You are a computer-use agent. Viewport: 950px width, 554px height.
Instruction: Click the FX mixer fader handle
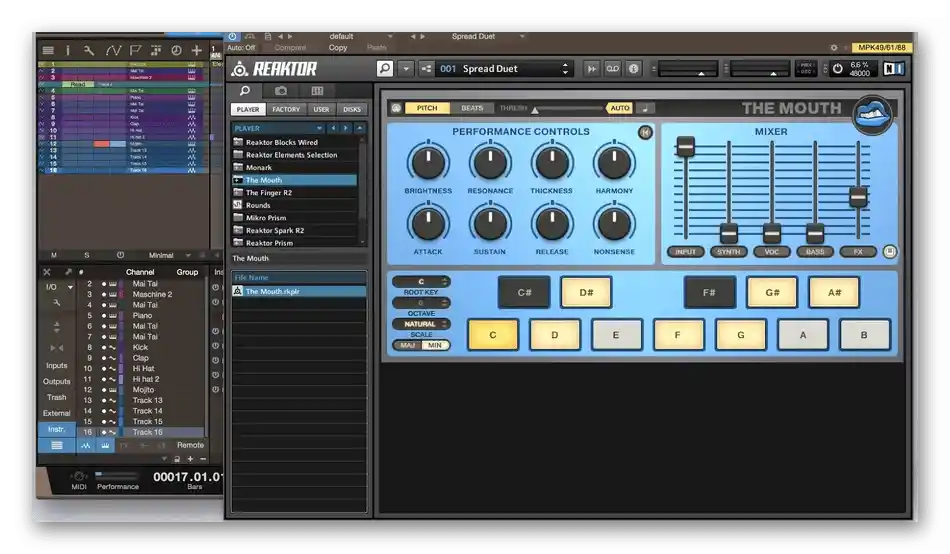point(858,197)
